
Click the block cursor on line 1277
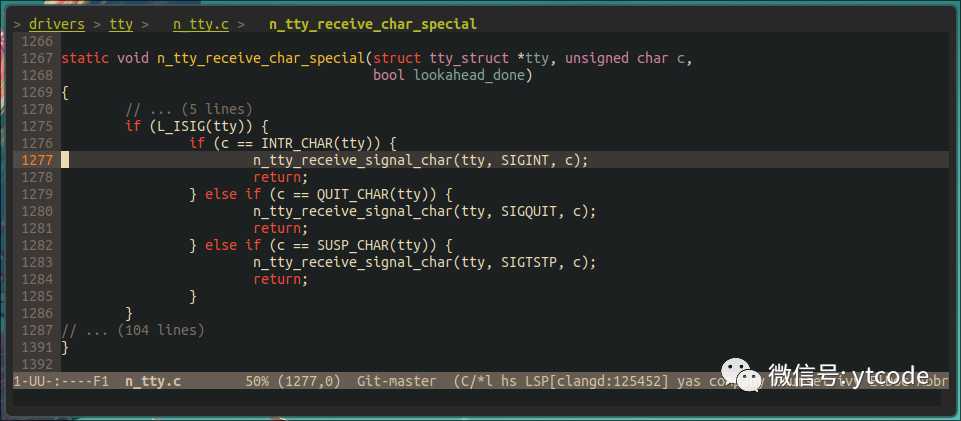tap(65, 159)
